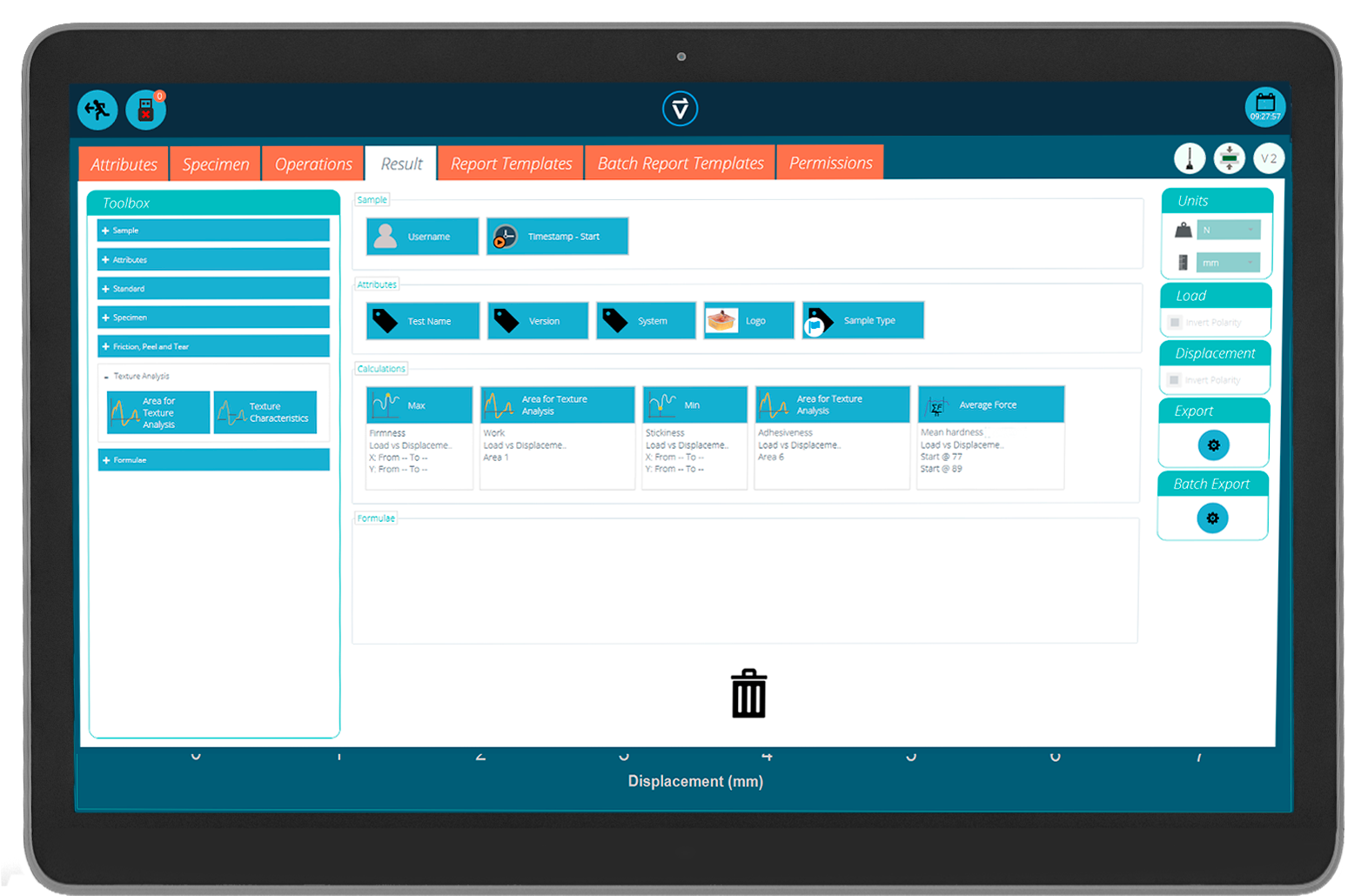The height and width of the screenshot is (896, 1368).
Task: Select the Version attribute tile
Action: (x=538, y=321)
